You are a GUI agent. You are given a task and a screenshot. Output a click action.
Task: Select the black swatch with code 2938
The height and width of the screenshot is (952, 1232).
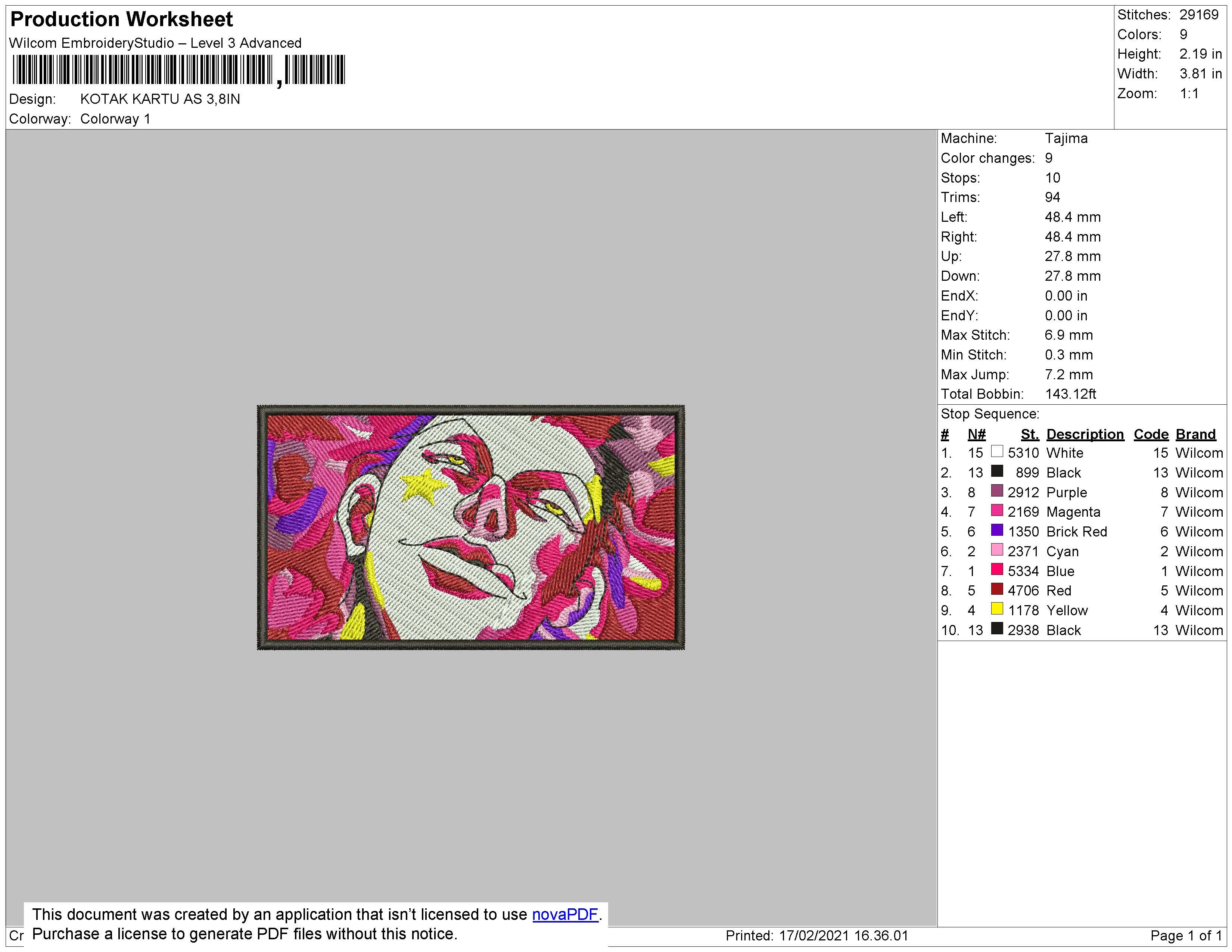pos(997,629)
